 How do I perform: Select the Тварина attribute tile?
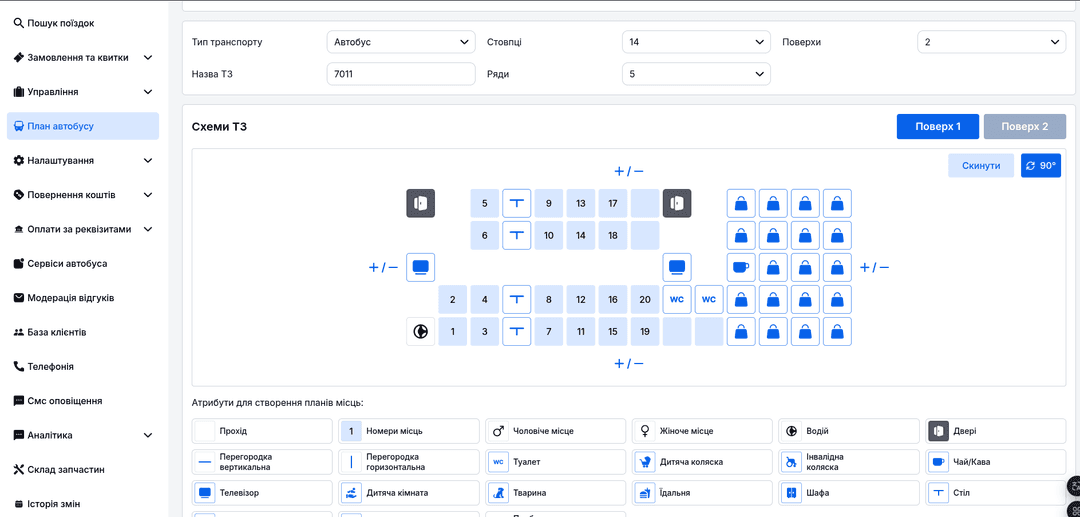coord(557,493)
